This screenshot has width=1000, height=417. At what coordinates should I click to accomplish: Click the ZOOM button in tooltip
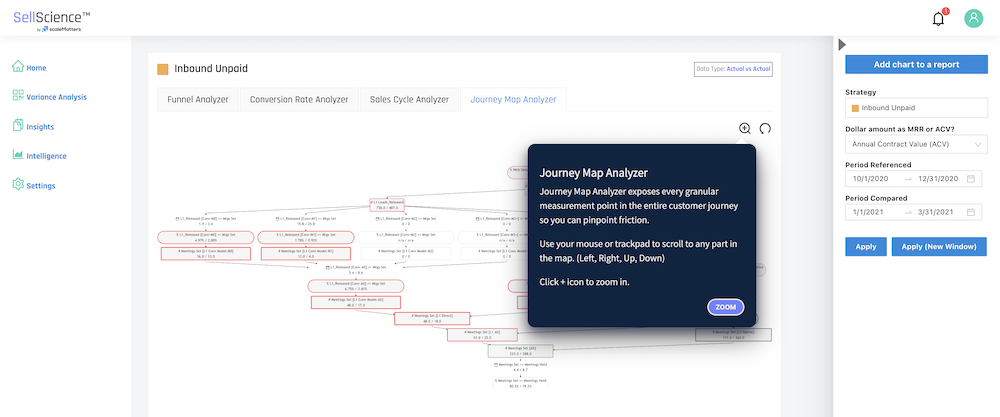click(x=726, y=307)
